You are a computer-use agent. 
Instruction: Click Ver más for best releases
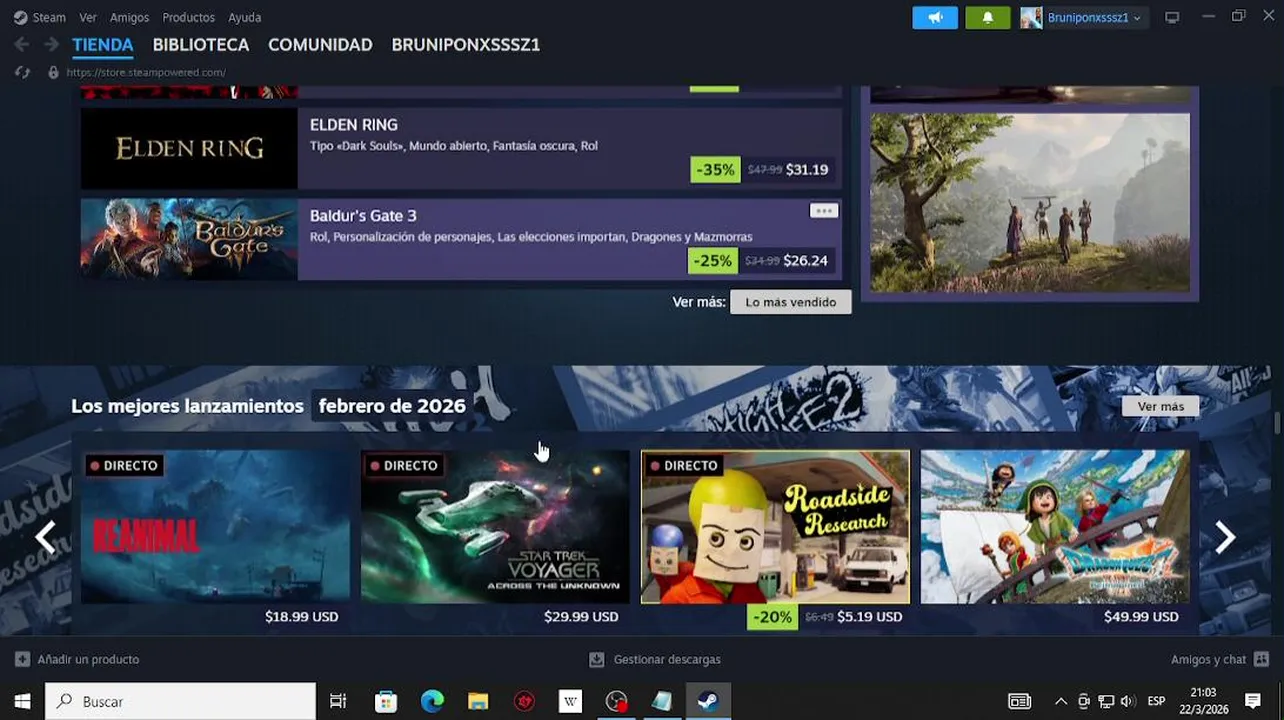(1160, 406)
